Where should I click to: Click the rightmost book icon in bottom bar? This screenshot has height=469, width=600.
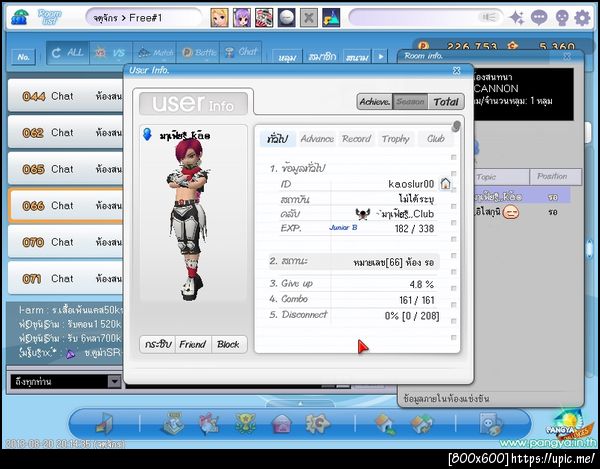[491, 424]
